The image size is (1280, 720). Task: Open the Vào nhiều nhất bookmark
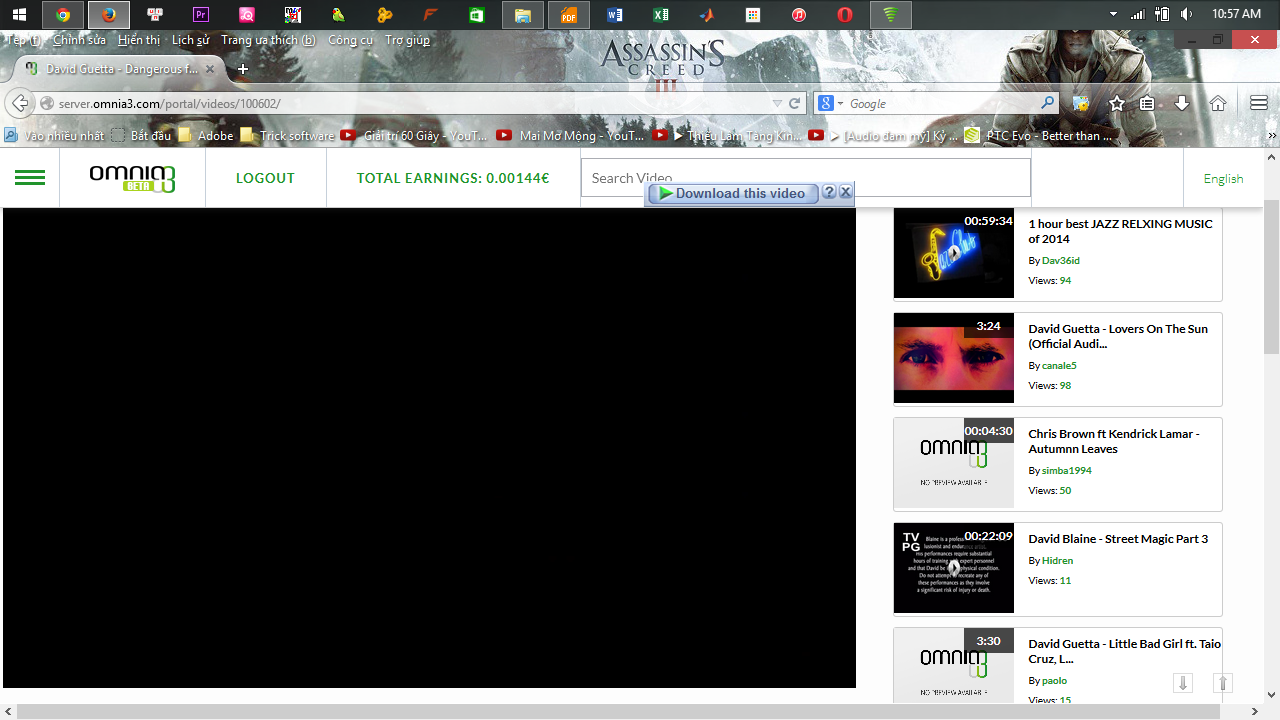point(54,135)
